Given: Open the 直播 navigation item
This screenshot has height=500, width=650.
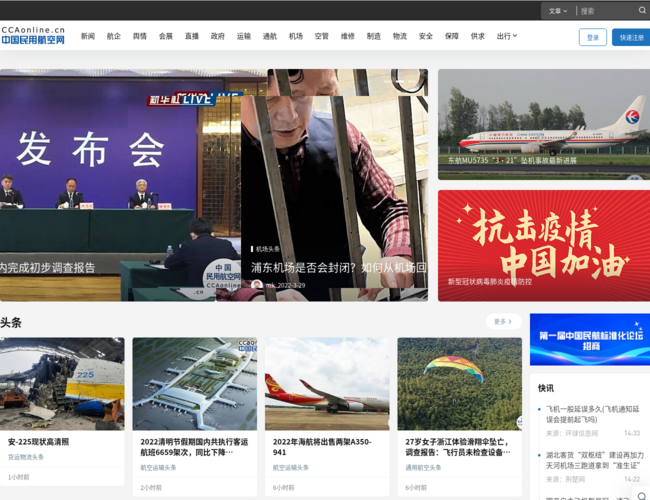Looking at the screenshot, I should tap(192, 36).
